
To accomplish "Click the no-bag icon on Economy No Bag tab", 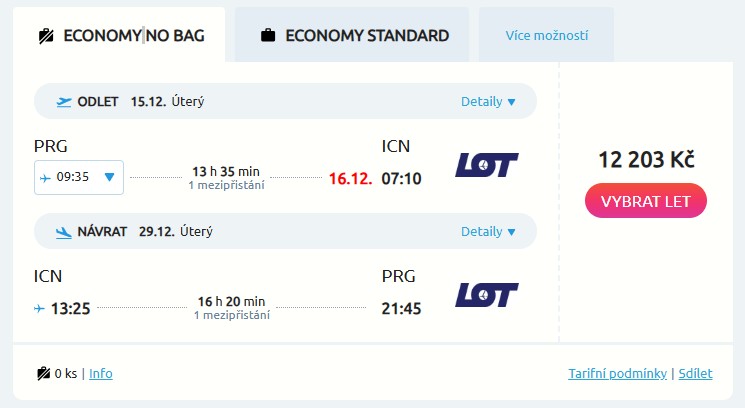I will tap(46, 36).
